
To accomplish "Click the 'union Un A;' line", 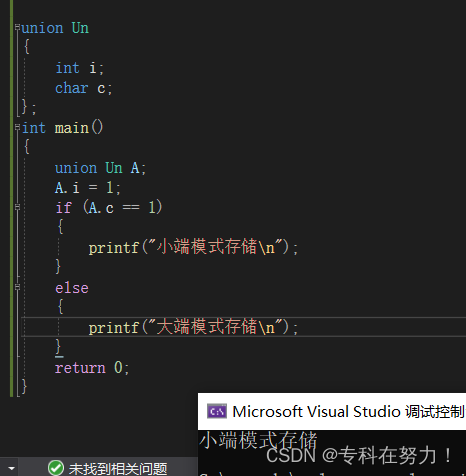I will click(100, 168).
